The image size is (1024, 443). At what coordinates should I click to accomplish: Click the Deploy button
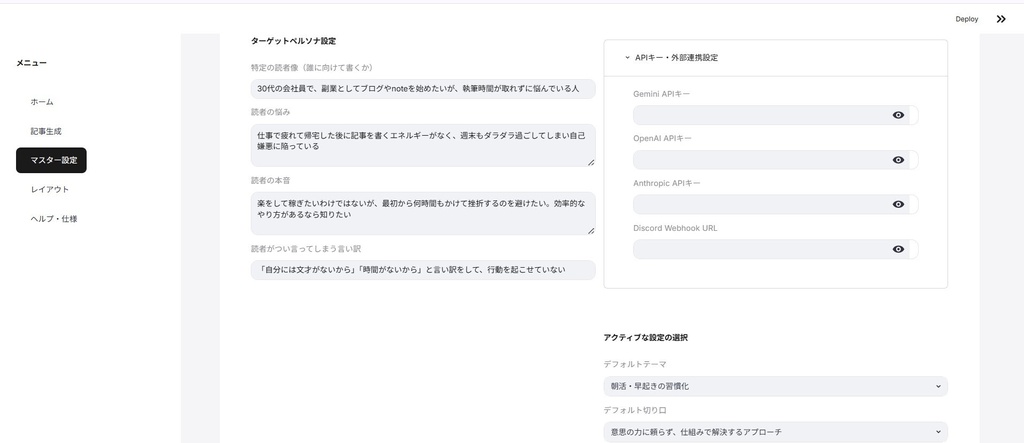967,19
